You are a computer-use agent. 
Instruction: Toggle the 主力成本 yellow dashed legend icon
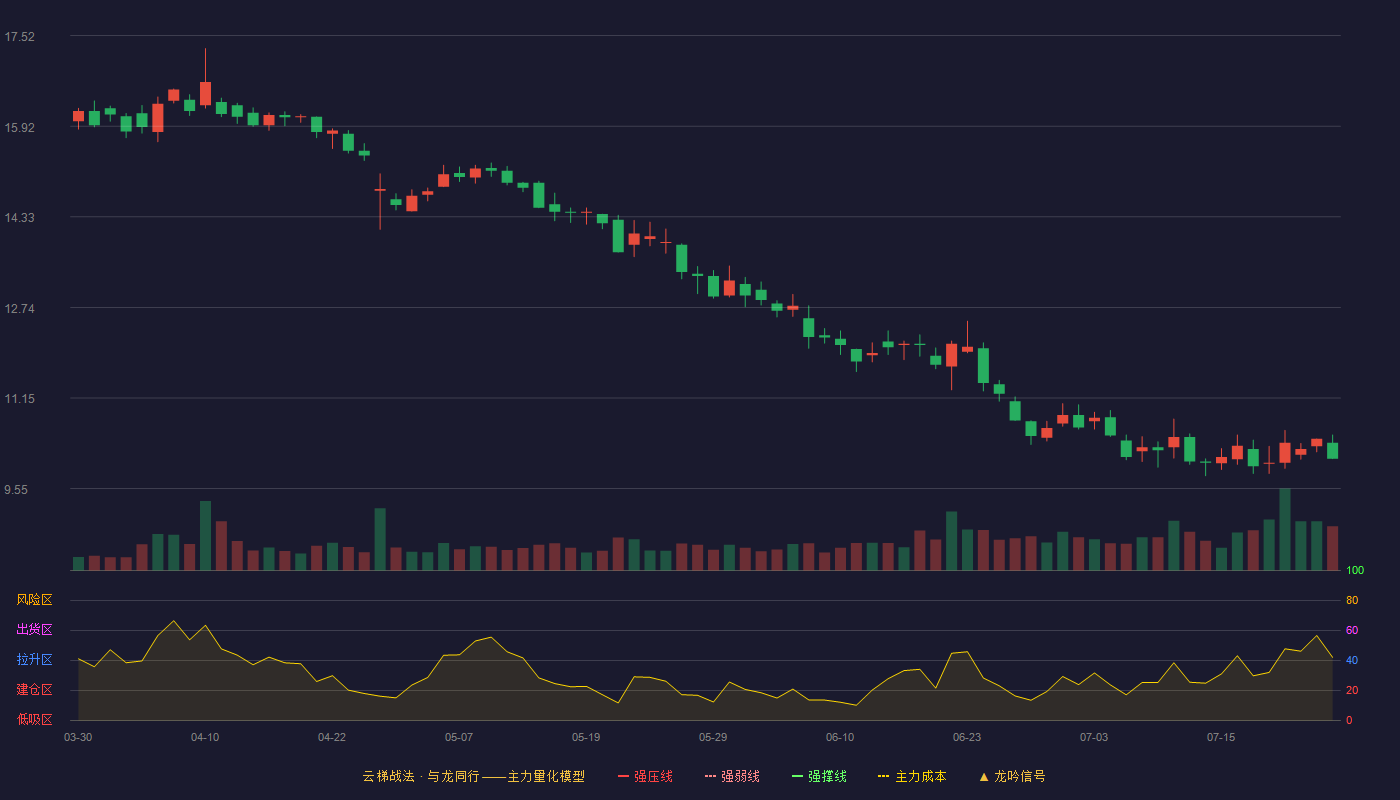pos(883,776)
